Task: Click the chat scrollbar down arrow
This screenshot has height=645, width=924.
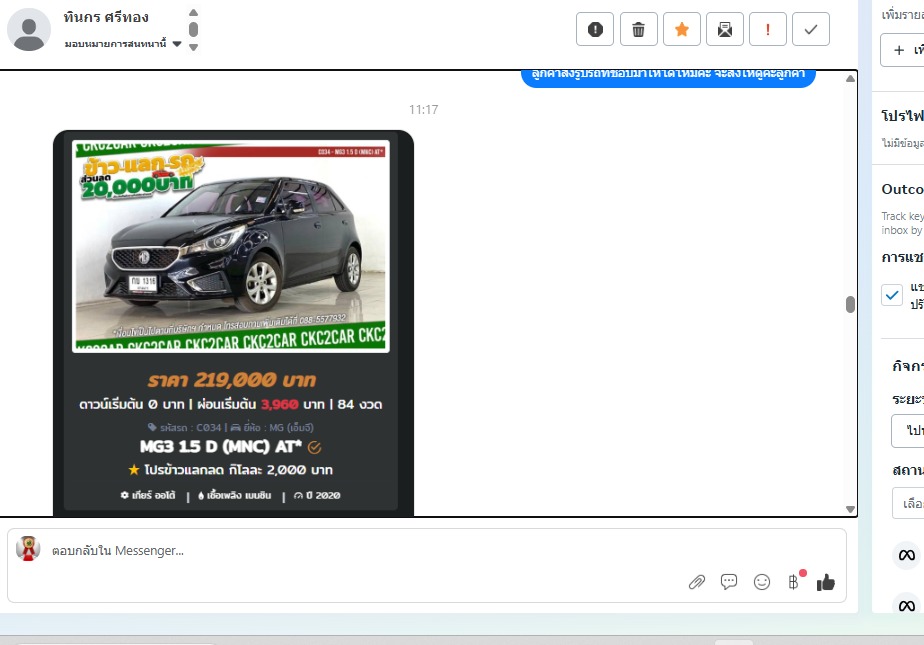Action: (x=850, y=509)
